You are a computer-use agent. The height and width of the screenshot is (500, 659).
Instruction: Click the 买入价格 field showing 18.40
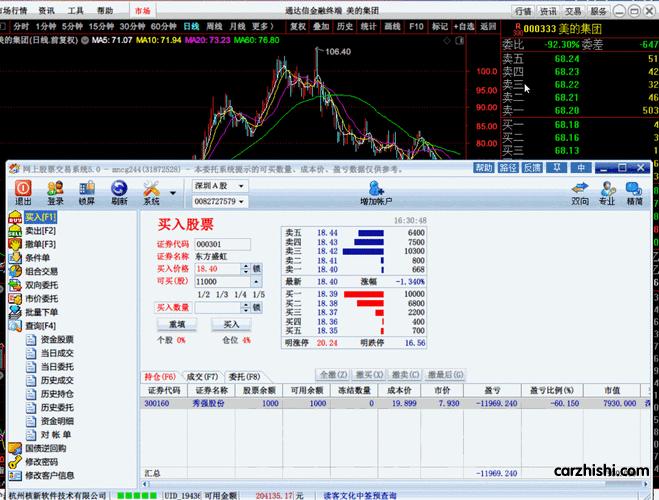pos(218,269)
